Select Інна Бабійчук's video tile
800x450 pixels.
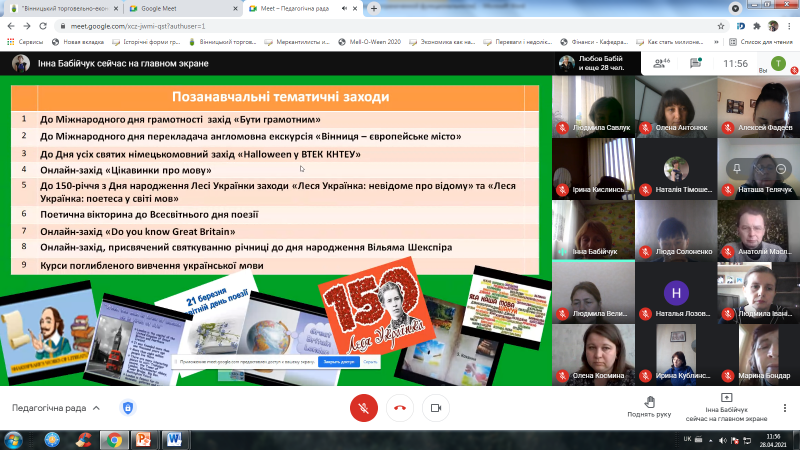pyautogui.click(x=593, y=231)
